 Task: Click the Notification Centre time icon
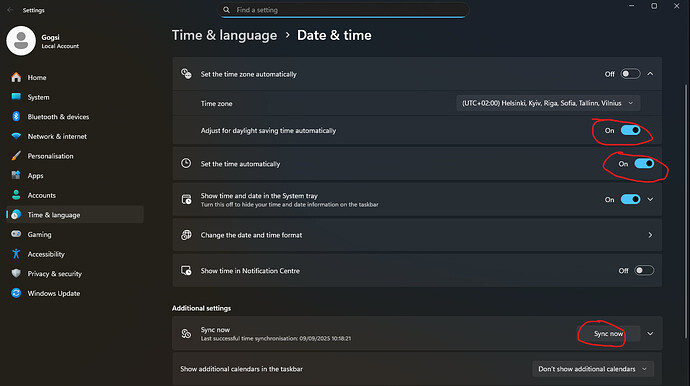[186, 271]
